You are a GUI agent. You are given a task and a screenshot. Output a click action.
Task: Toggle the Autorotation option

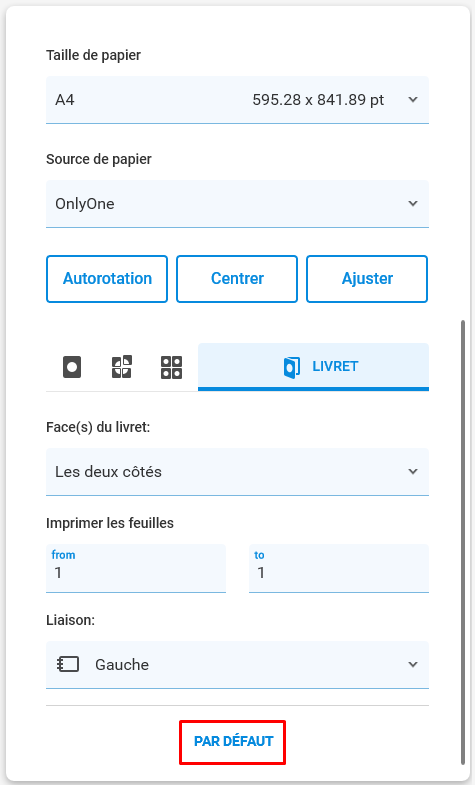point(107,279)
